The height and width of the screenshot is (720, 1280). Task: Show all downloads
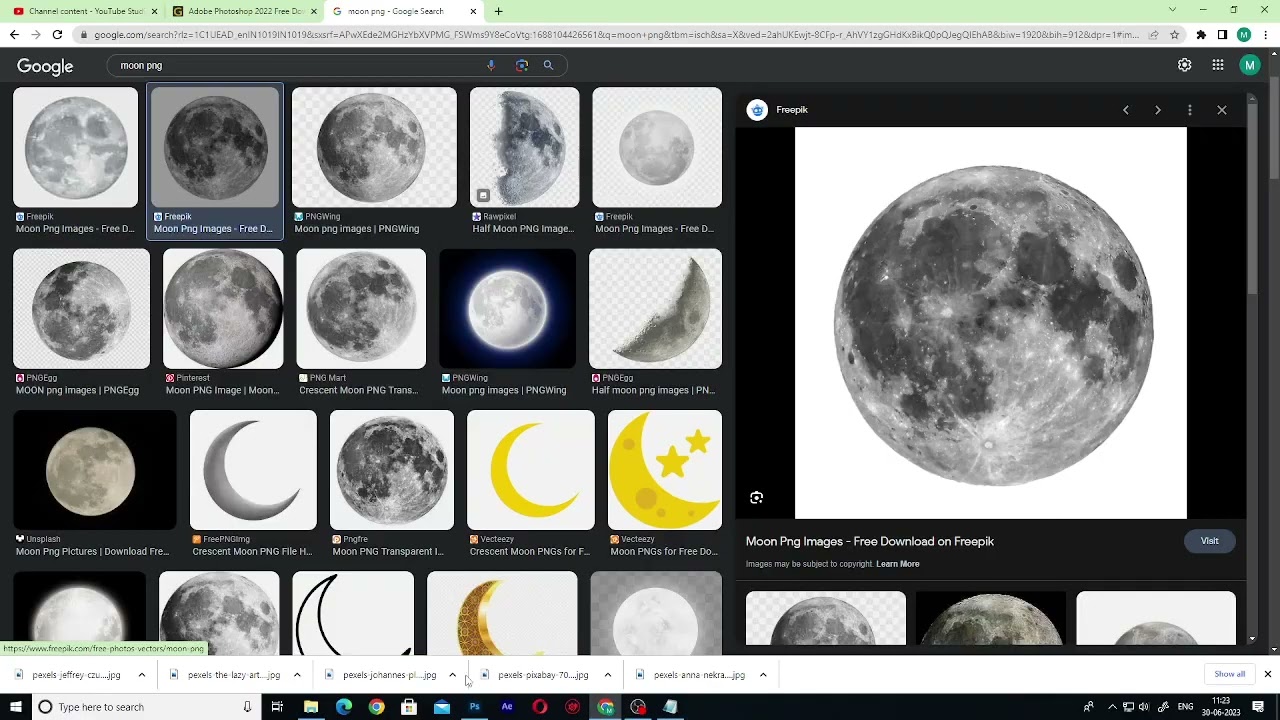(x=1229, y=674)
